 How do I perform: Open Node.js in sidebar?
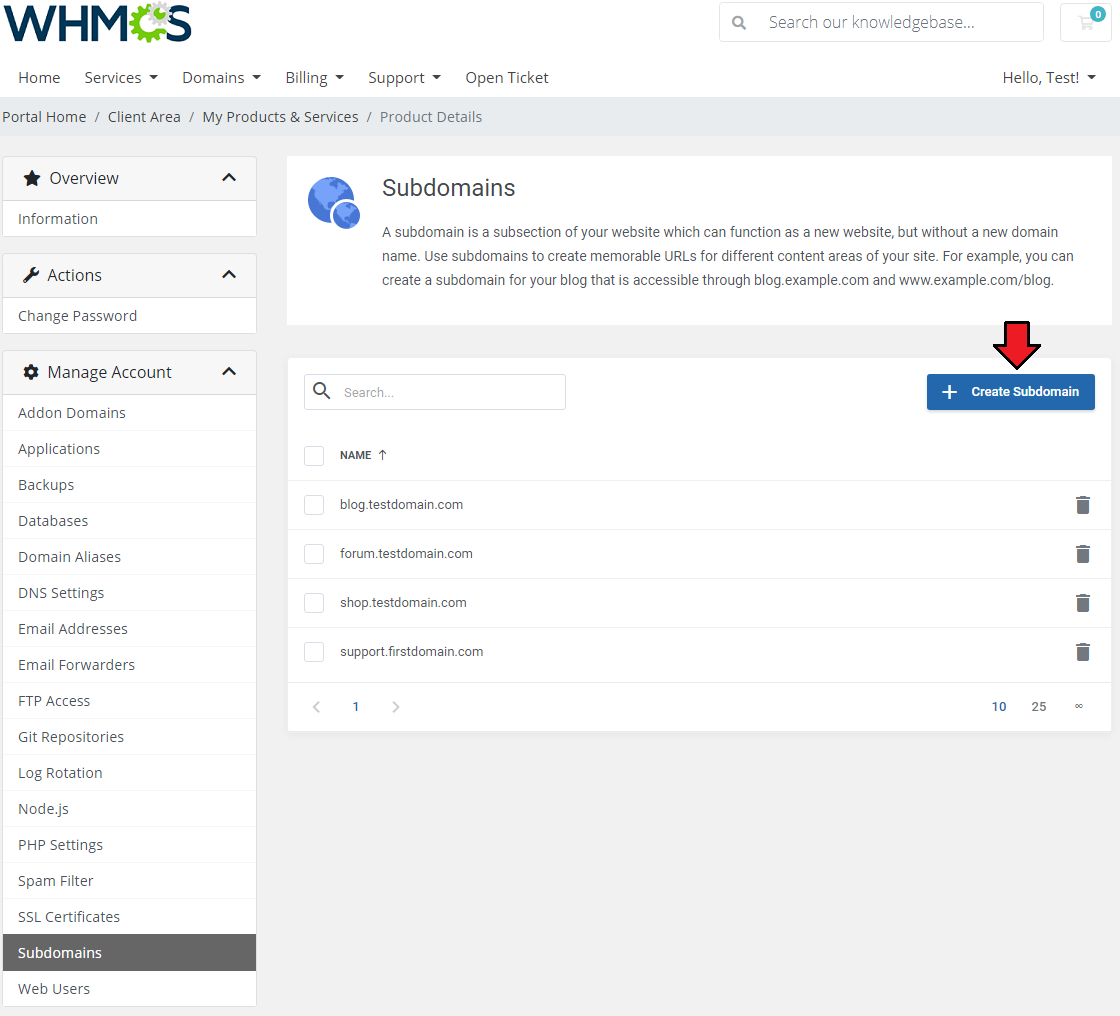click(x=129, y=809)
